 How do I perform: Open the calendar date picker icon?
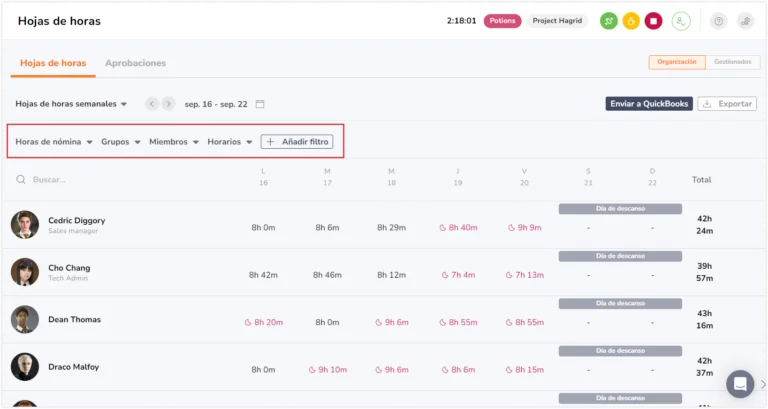point(260,104)
